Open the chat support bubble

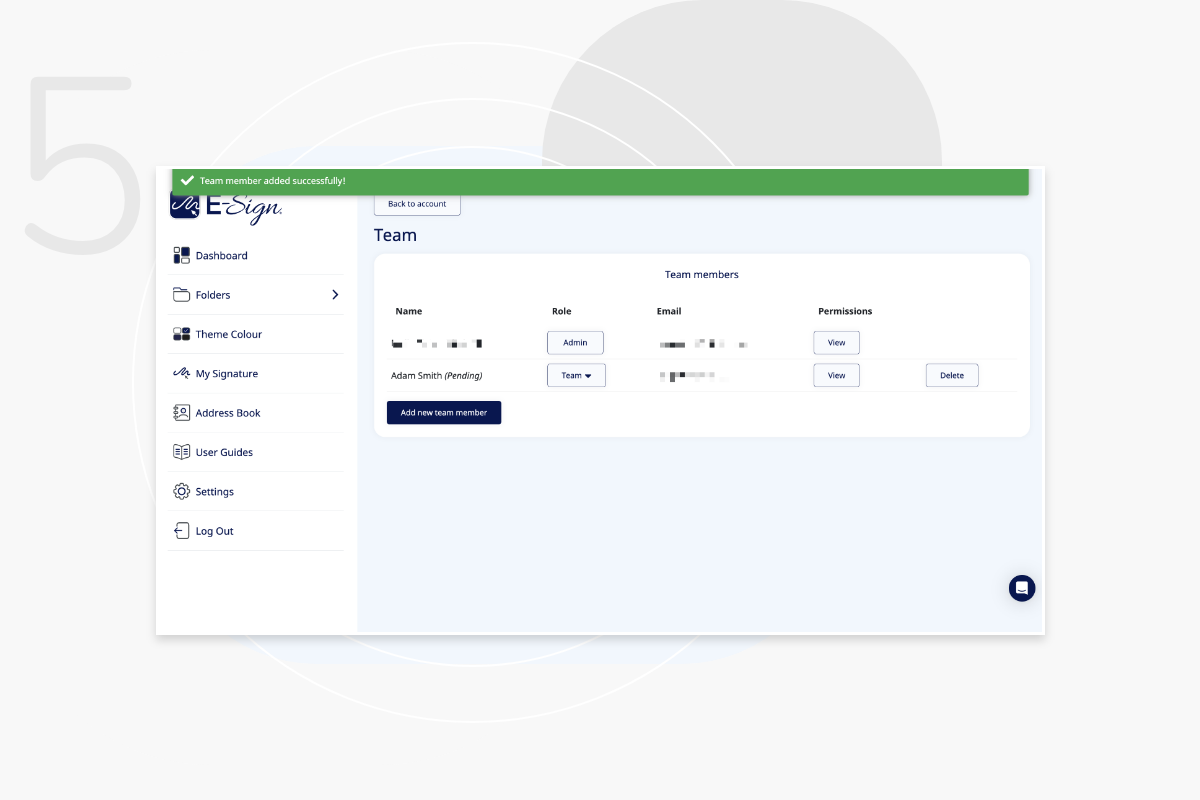click(1022, 588)
